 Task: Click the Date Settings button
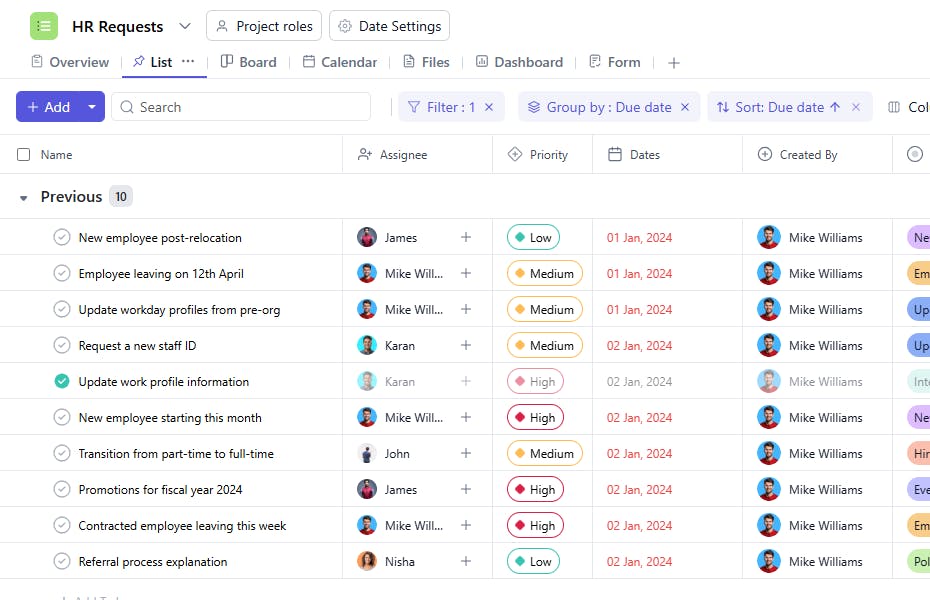pos(389,26)
